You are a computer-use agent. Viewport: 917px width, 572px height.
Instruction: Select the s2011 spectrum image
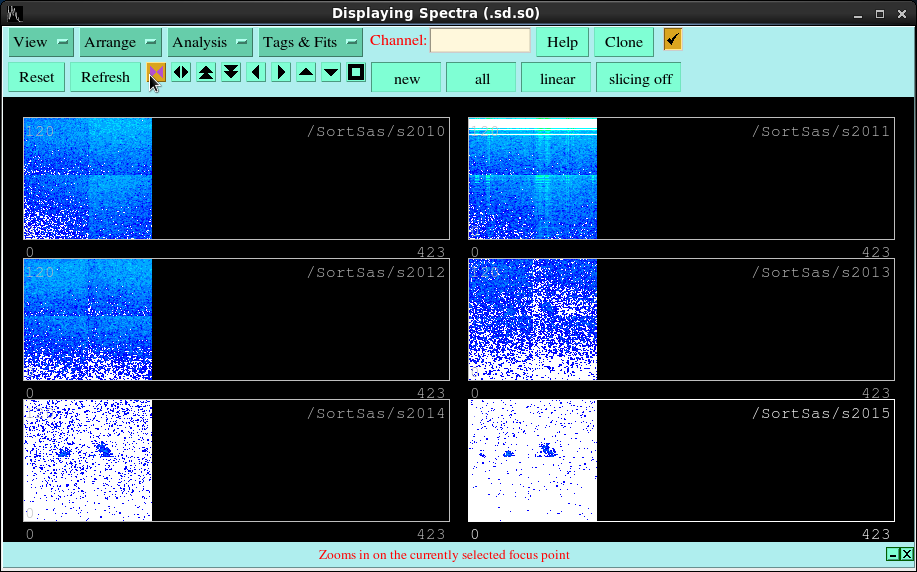pyautogui.click(x=533, y=178)
